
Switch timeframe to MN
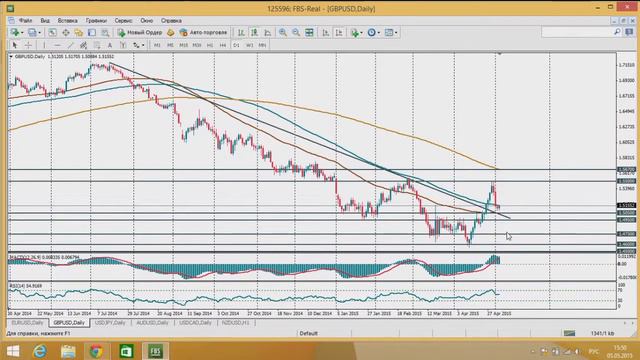tap(262, 45)
